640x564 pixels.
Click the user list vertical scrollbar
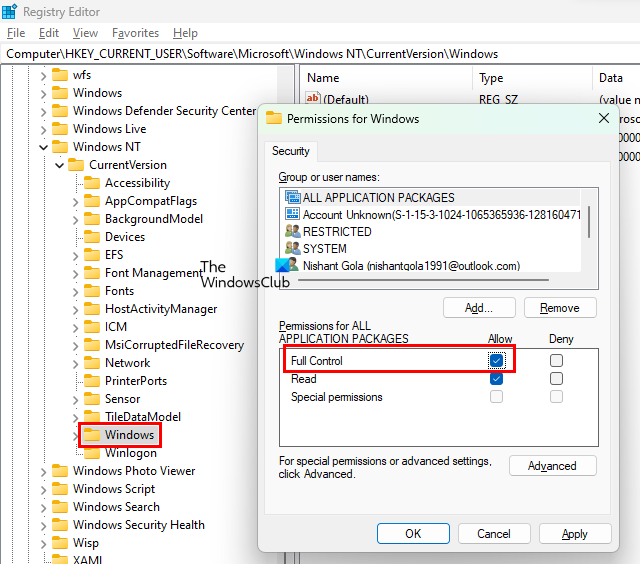click(589, 222)
